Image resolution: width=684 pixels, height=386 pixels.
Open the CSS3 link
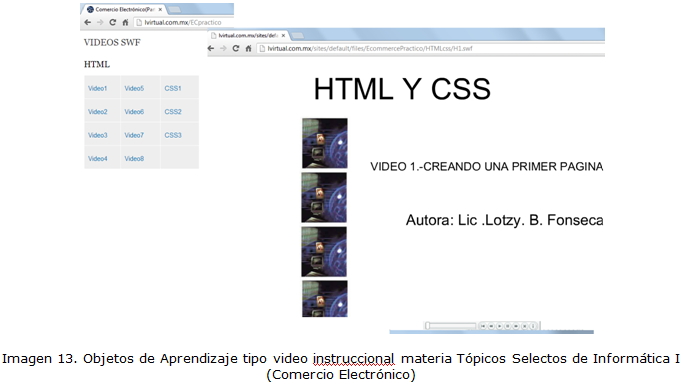tap(173, 135)
